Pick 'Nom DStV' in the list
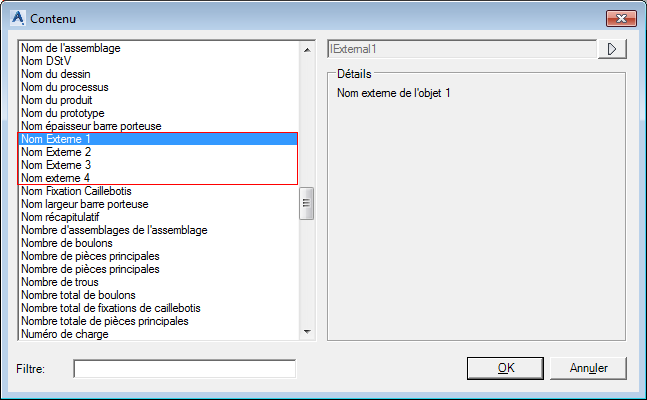The image size is (647, 400). tap(46, 61)
